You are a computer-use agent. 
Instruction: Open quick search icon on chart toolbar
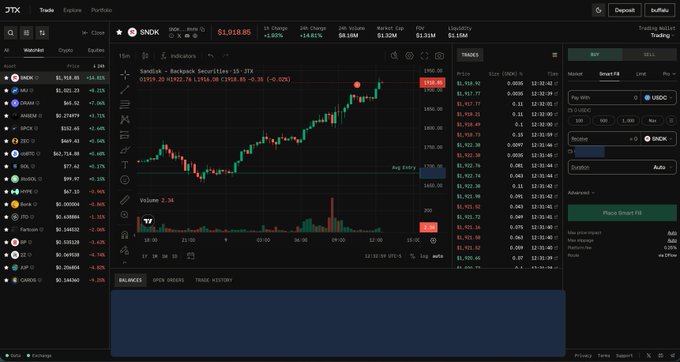click(394, 55)
